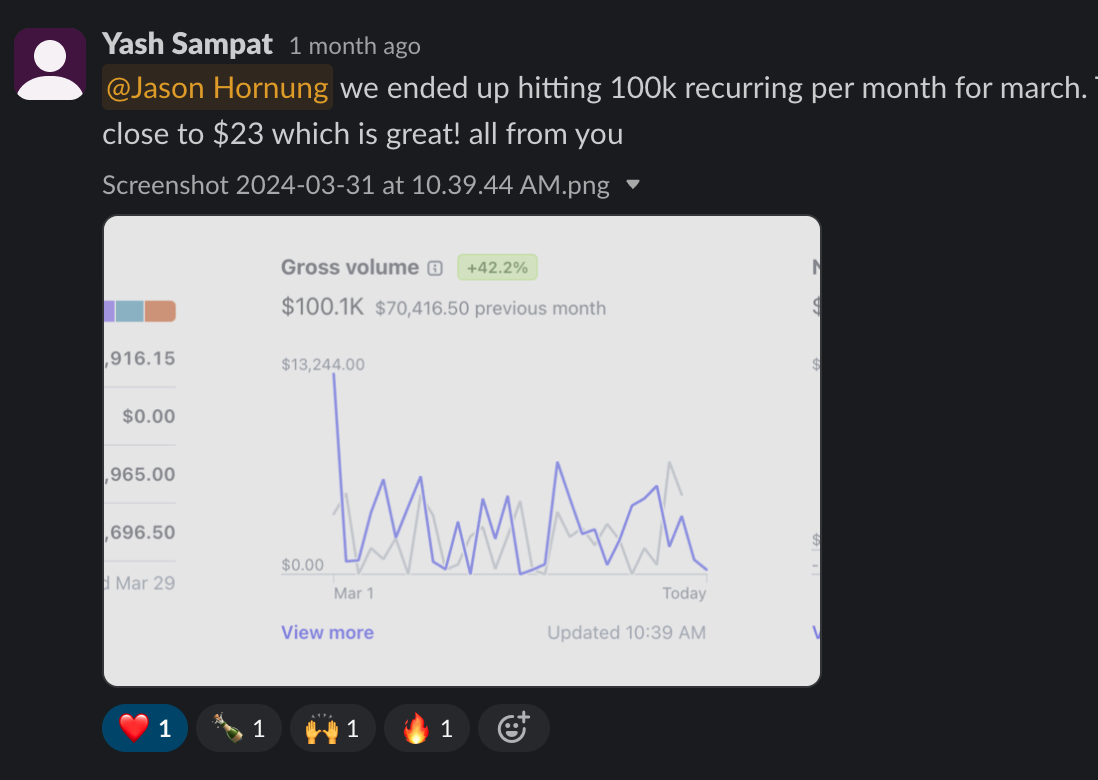Click the orange segment of the color bar
1098x780 pixels.
160,311
